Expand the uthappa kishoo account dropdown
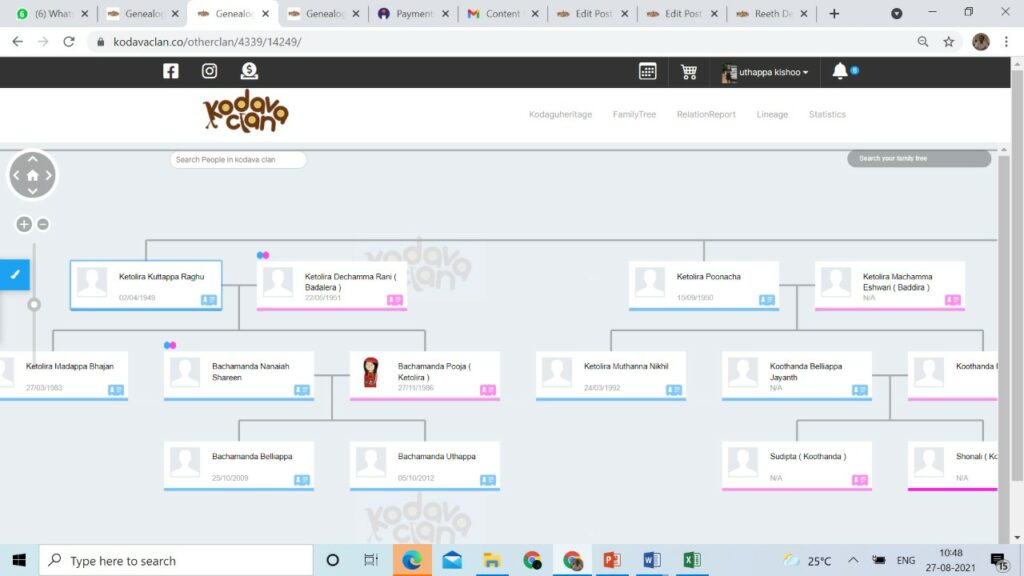Screen dimensions: 1024x576 coord(766,72)
